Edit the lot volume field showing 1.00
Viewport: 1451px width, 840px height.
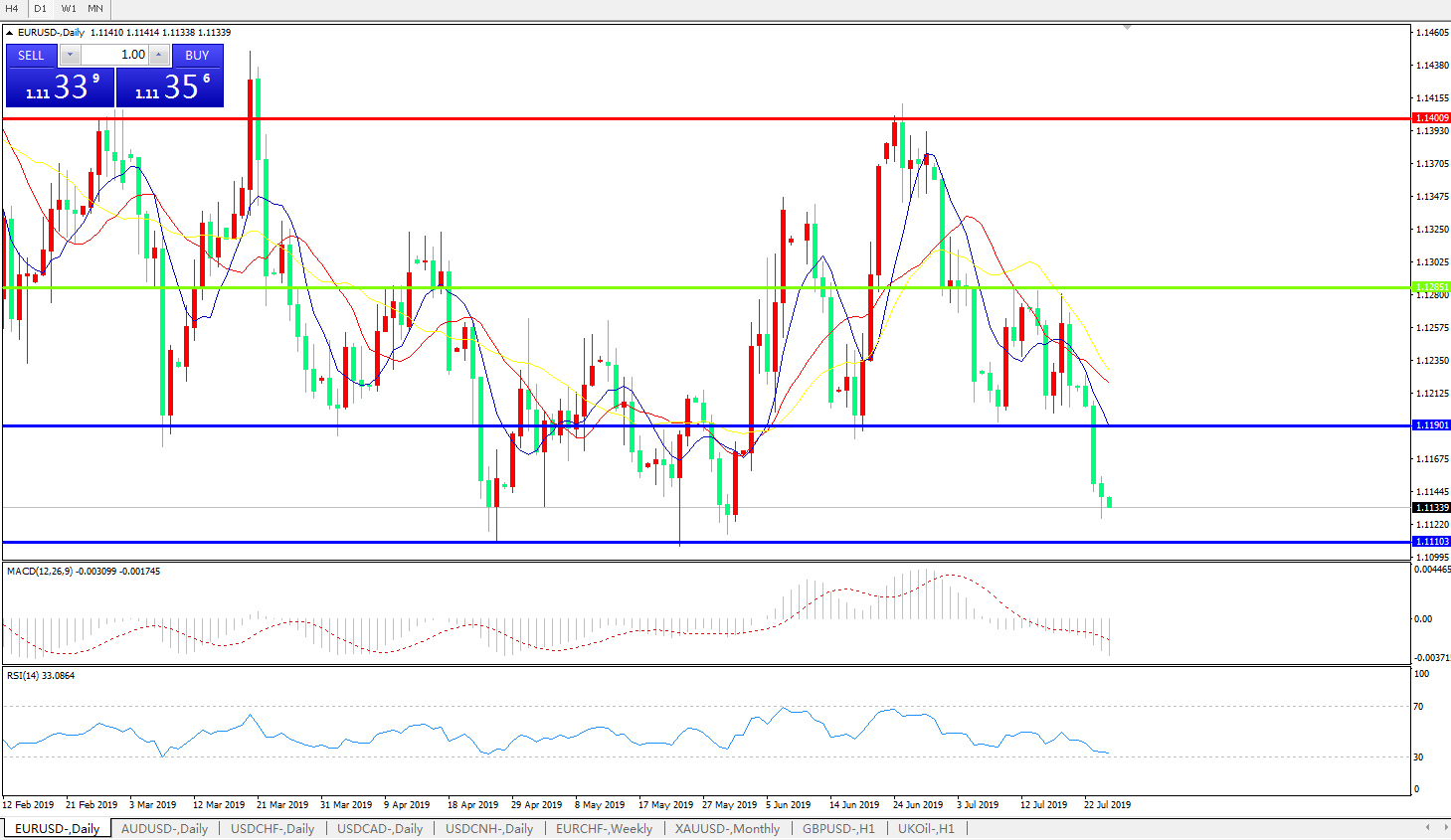click(114, 56)
